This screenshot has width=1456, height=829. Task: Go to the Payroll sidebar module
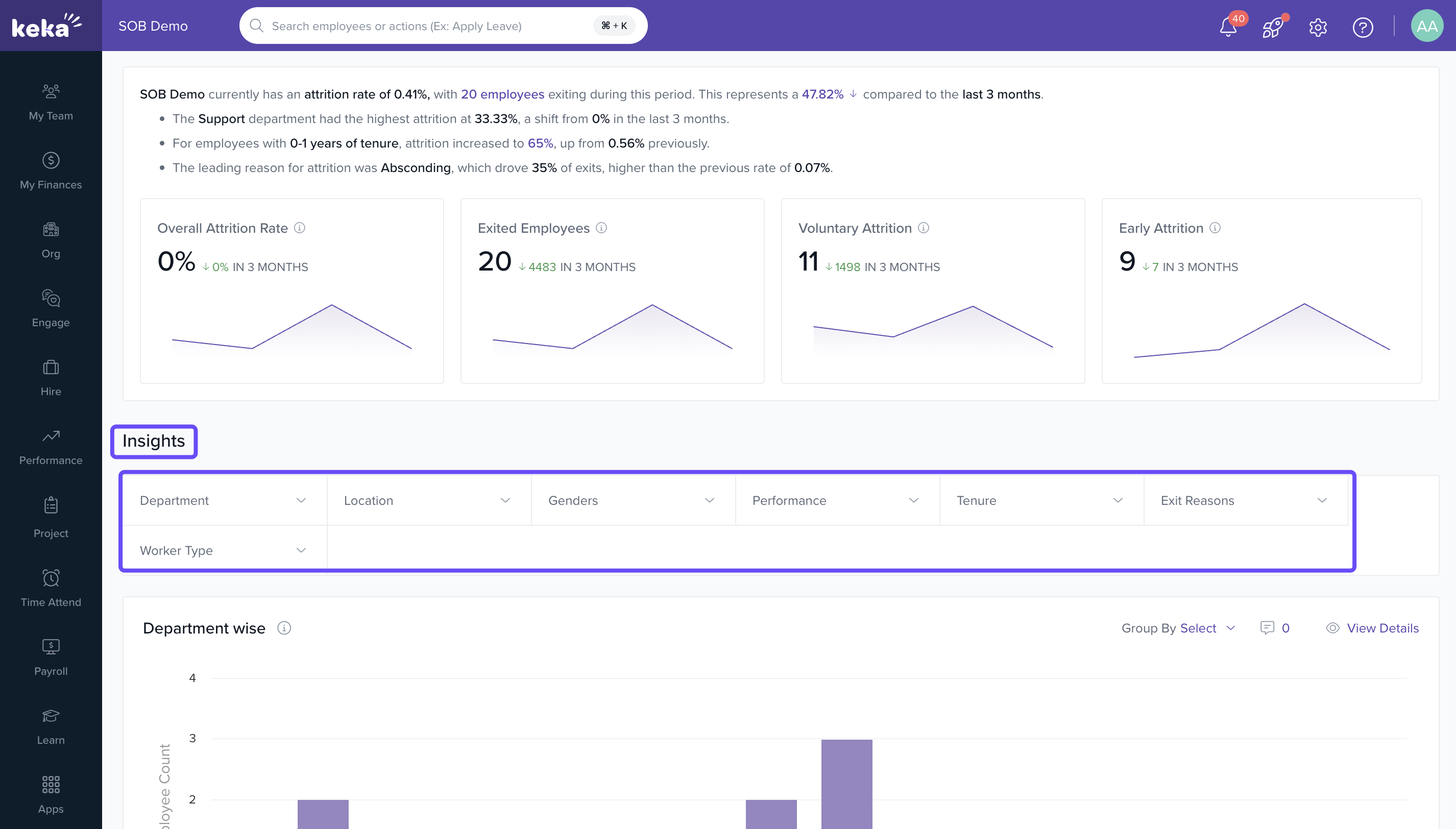[51, 657]
